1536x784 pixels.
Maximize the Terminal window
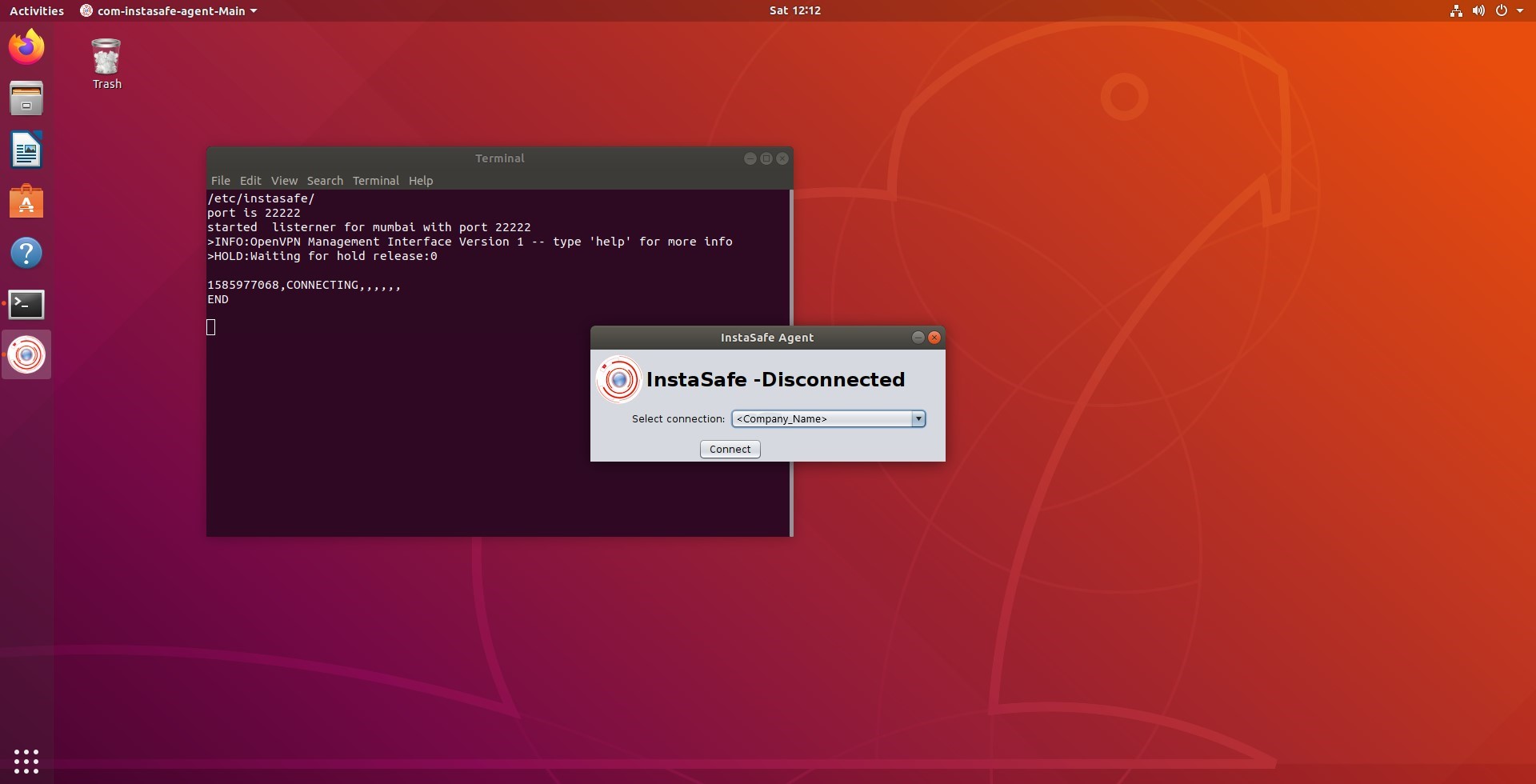pyautogui.click(x=766, y=158)
